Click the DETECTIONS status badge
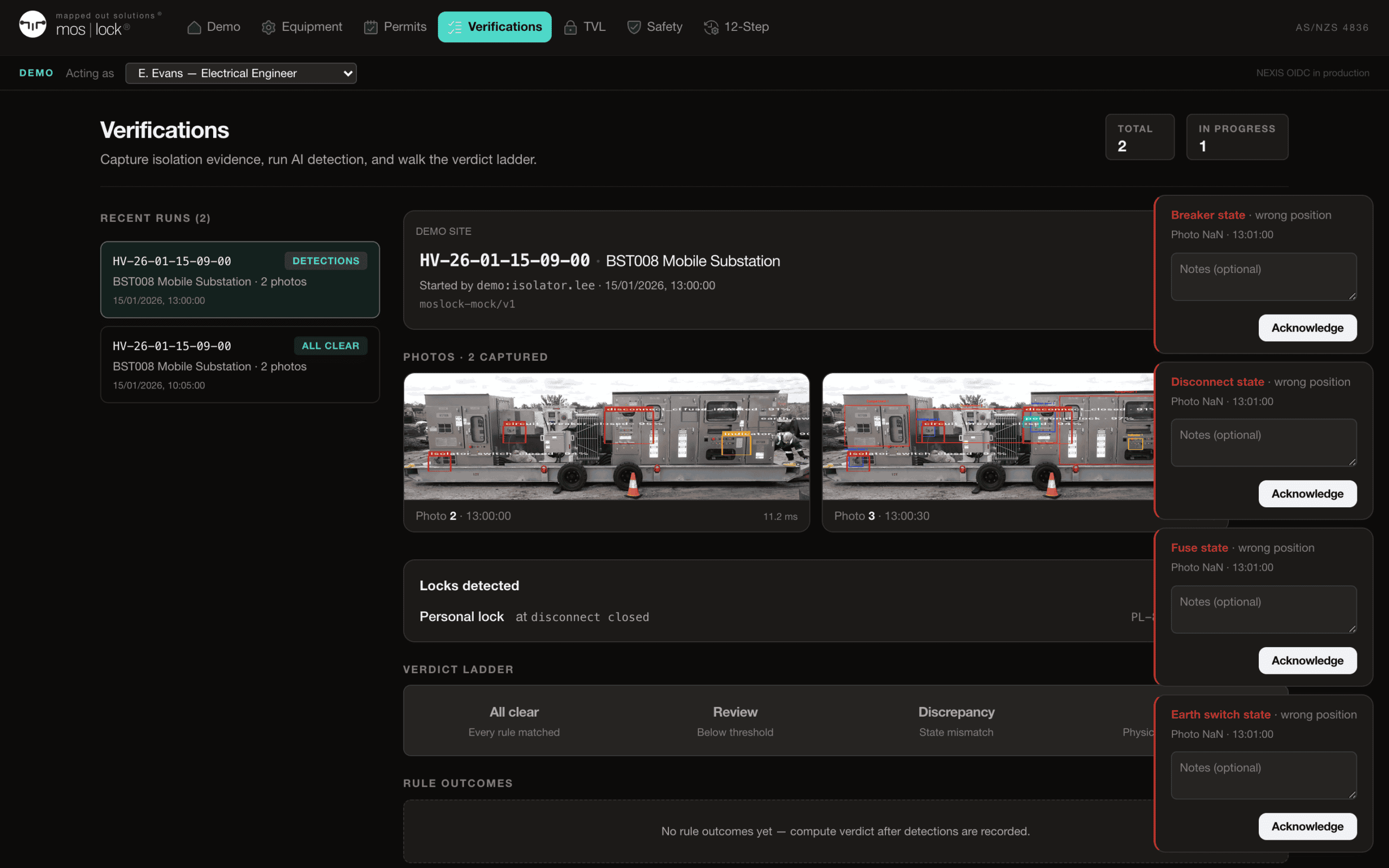Image resolution: width=1389 pixels, height=868 pixels. (326, 260)
